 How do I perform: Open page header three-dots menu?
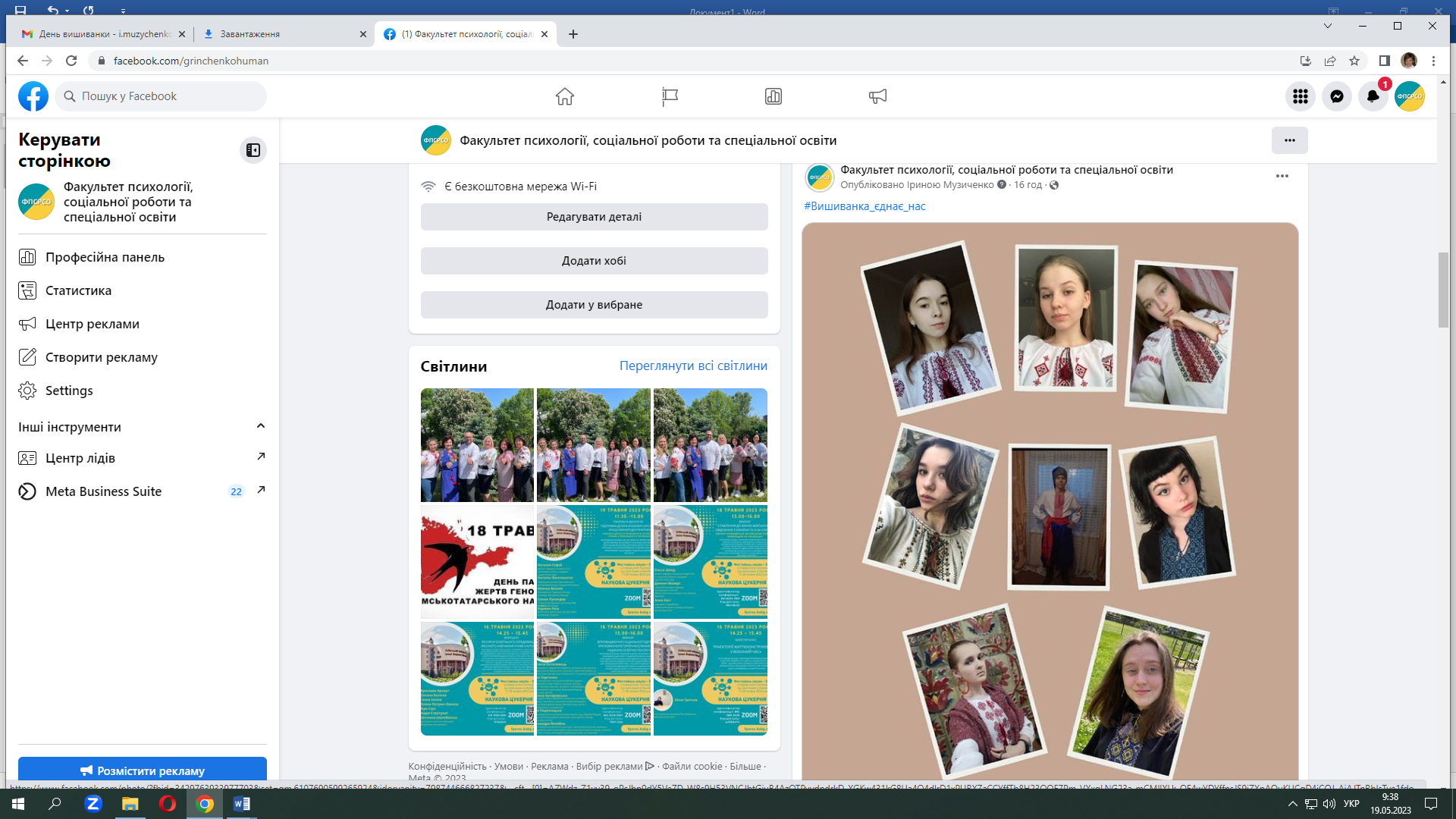[x=1289, y=140]
